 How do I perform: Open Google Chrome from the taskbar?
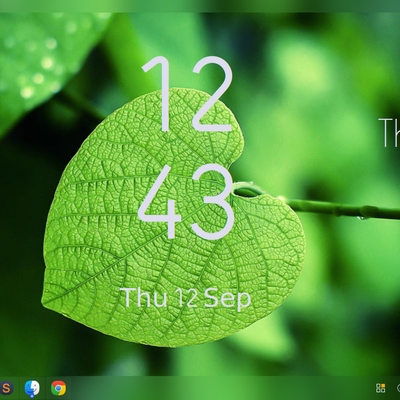click(x=58, y=388)
